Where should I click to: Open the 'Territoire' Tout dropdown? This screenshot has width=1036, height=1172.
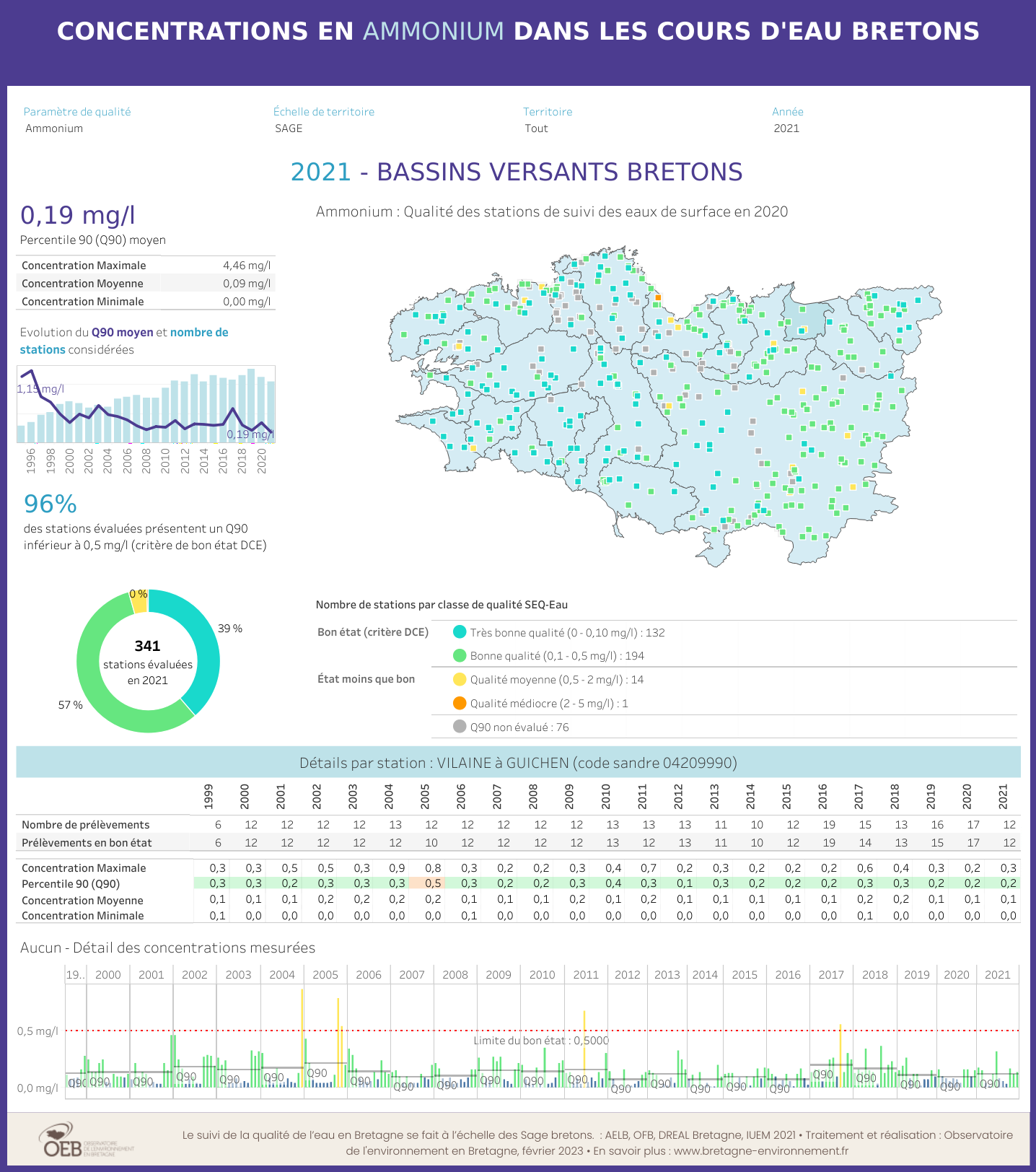(x=536, y=128)
